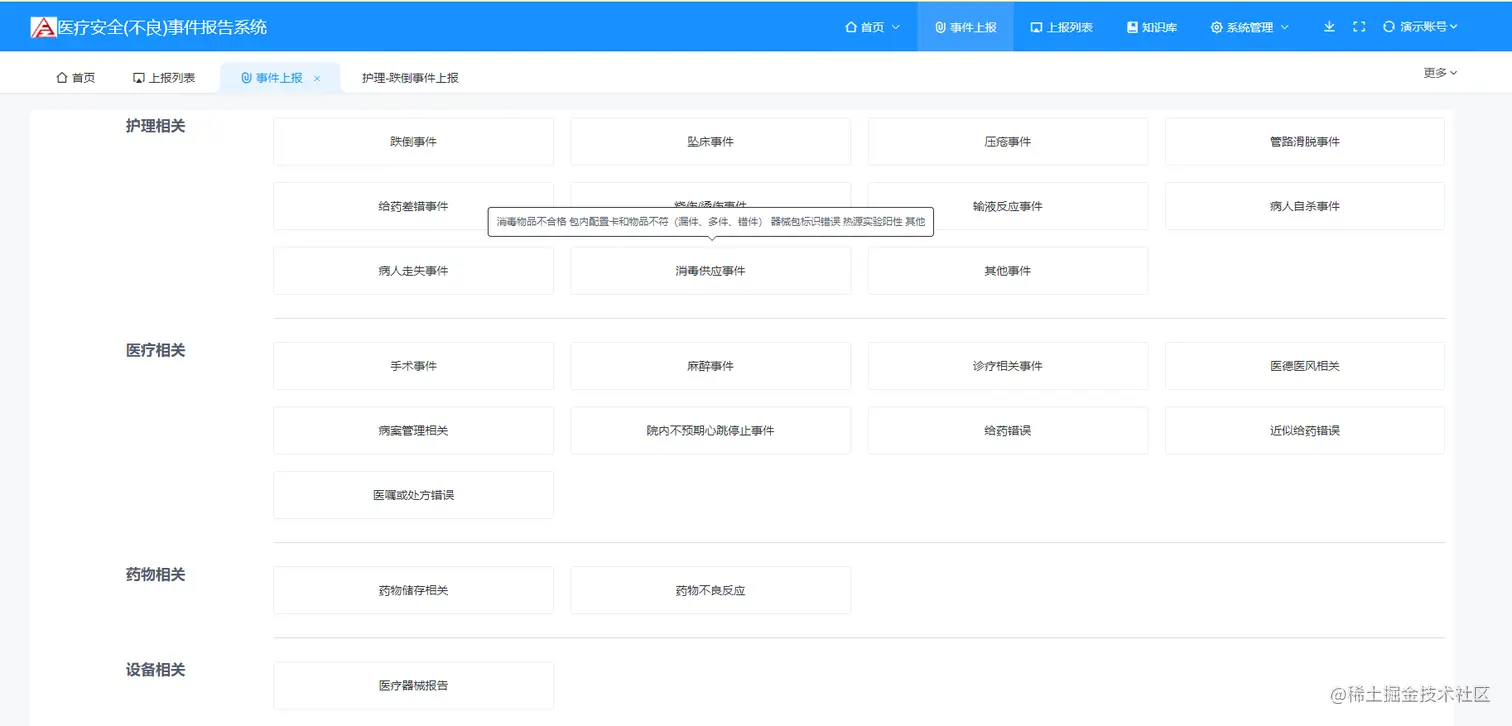The height and width of the screenshot is (726, 1512).
Task: Click the download icon in the header
Action: click(x=1329, y=27)
